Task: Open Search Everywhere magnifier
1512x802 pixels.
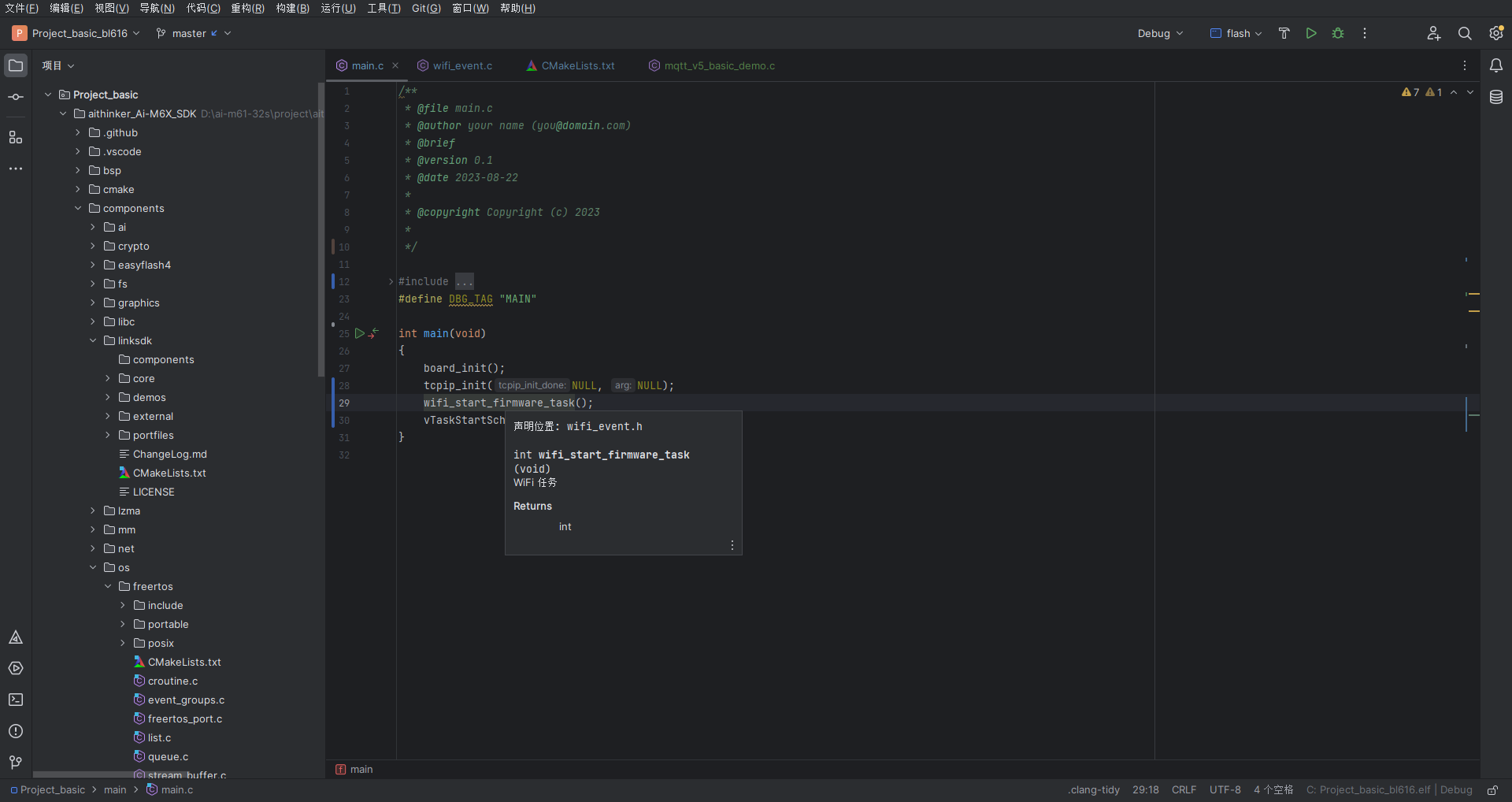Action: click(x=1465, y=33)
